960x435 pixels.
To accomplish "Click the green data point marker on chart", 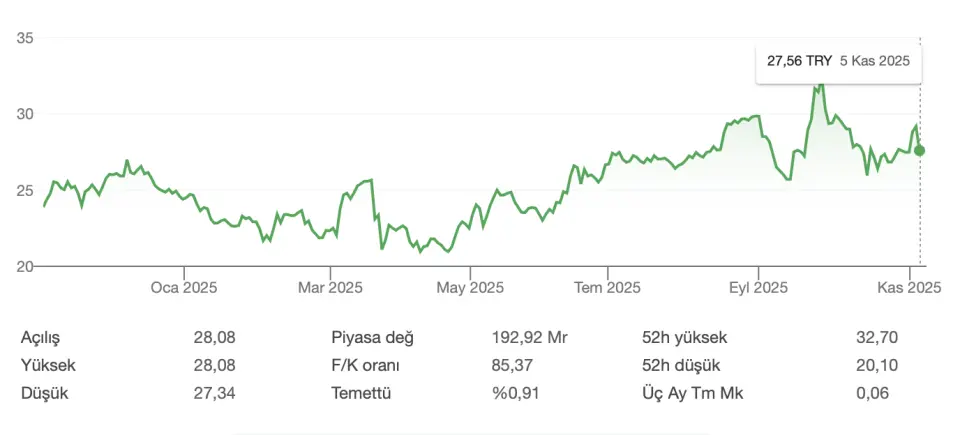I will point(920,151).
